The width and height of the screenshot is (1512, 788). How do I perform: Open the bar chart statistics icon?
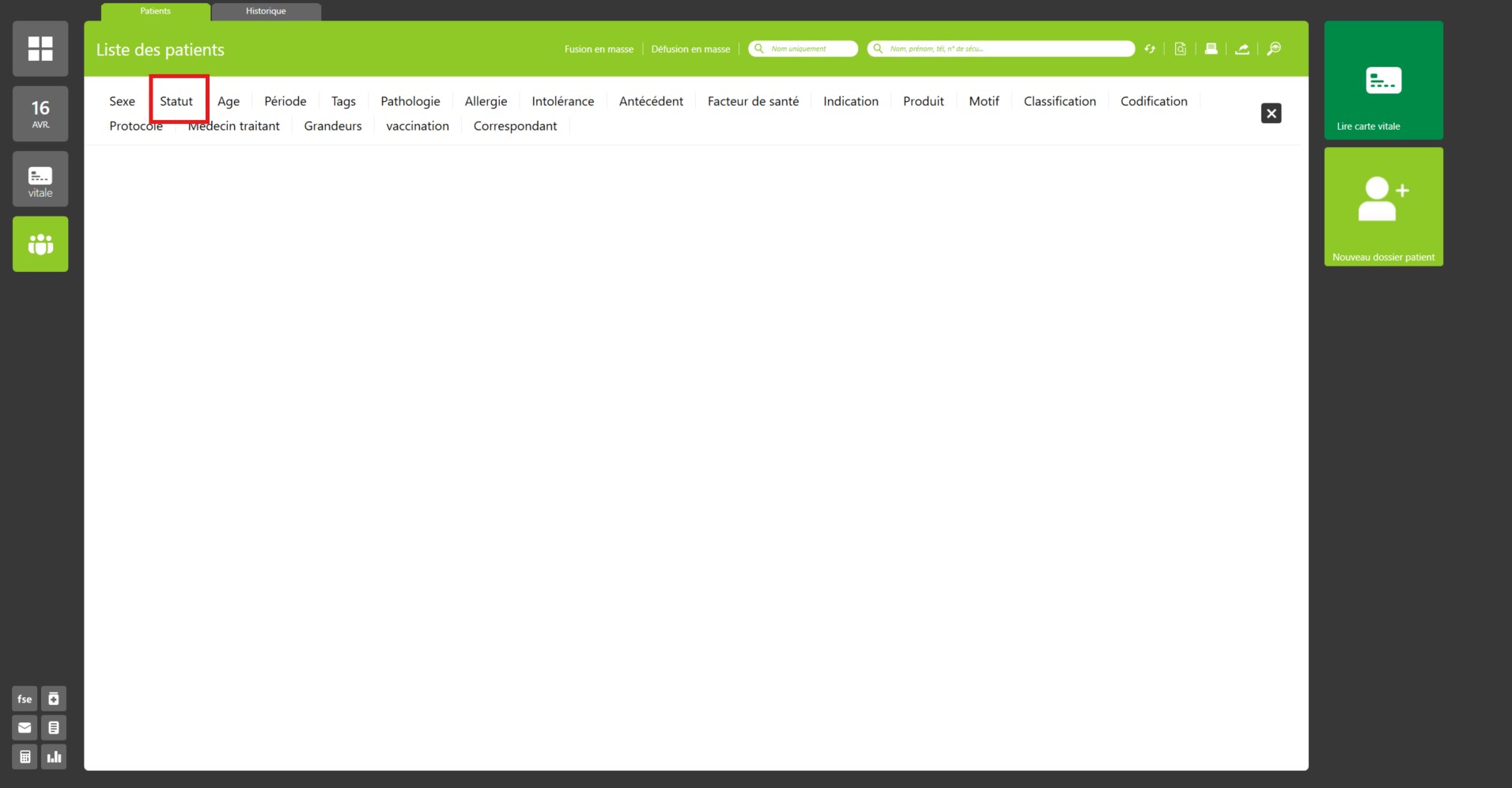point(54,757)
